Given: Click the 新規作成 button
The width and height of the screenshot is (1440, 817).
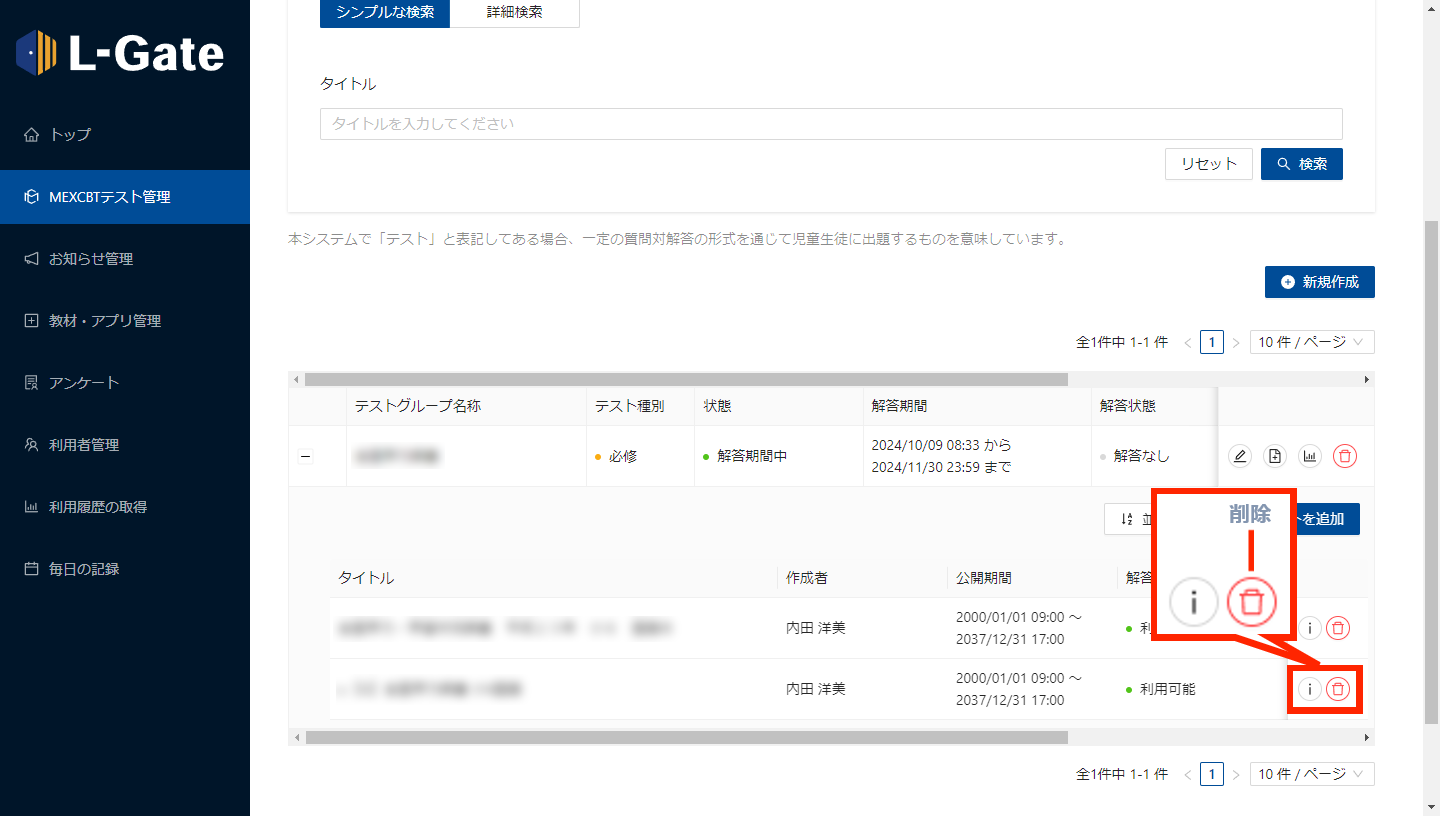Looking at the screenshot, I should point(1319,282).
